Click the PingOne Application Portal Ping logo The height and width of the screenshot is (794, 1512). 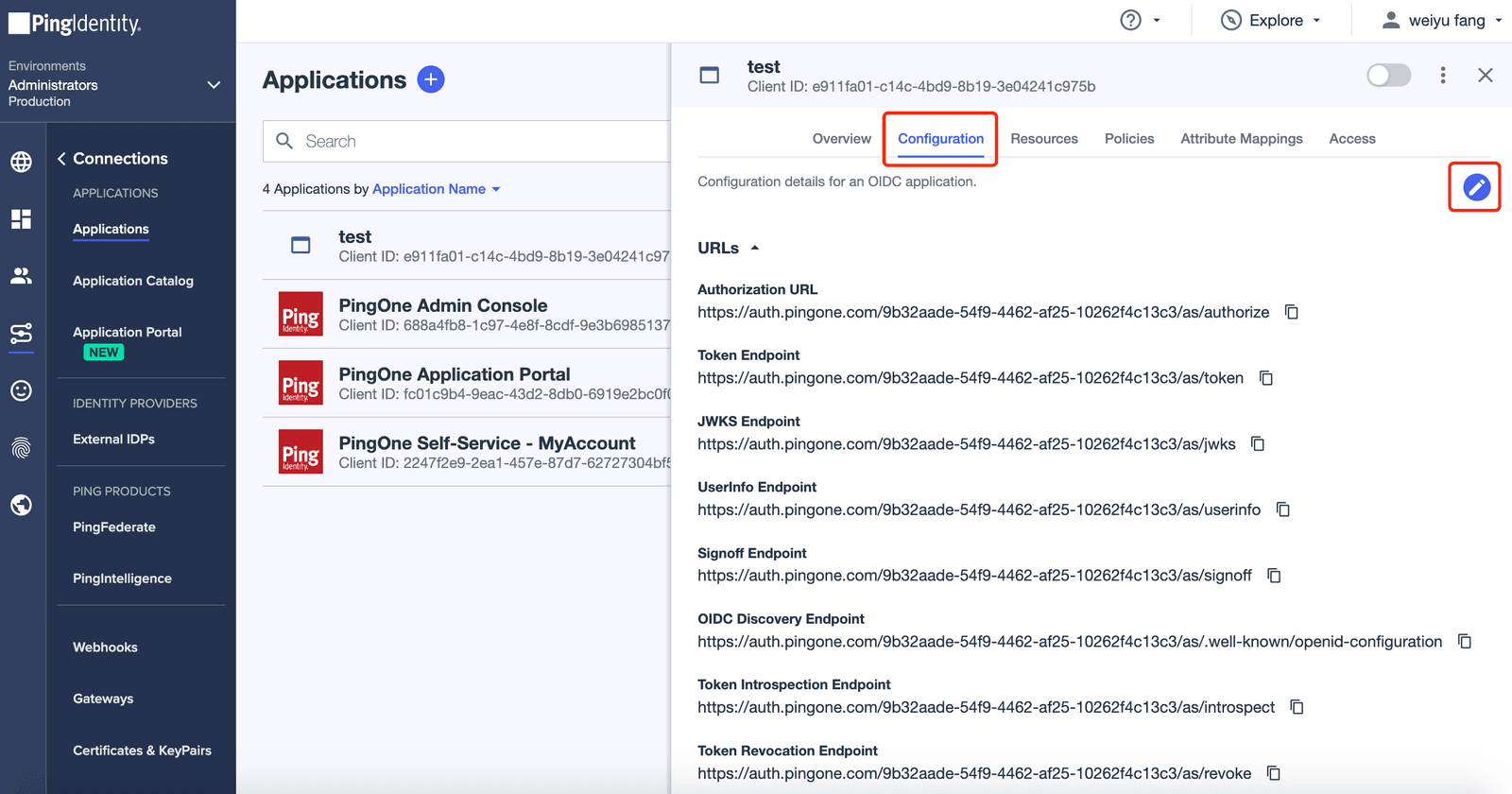(x=301, y=383)
